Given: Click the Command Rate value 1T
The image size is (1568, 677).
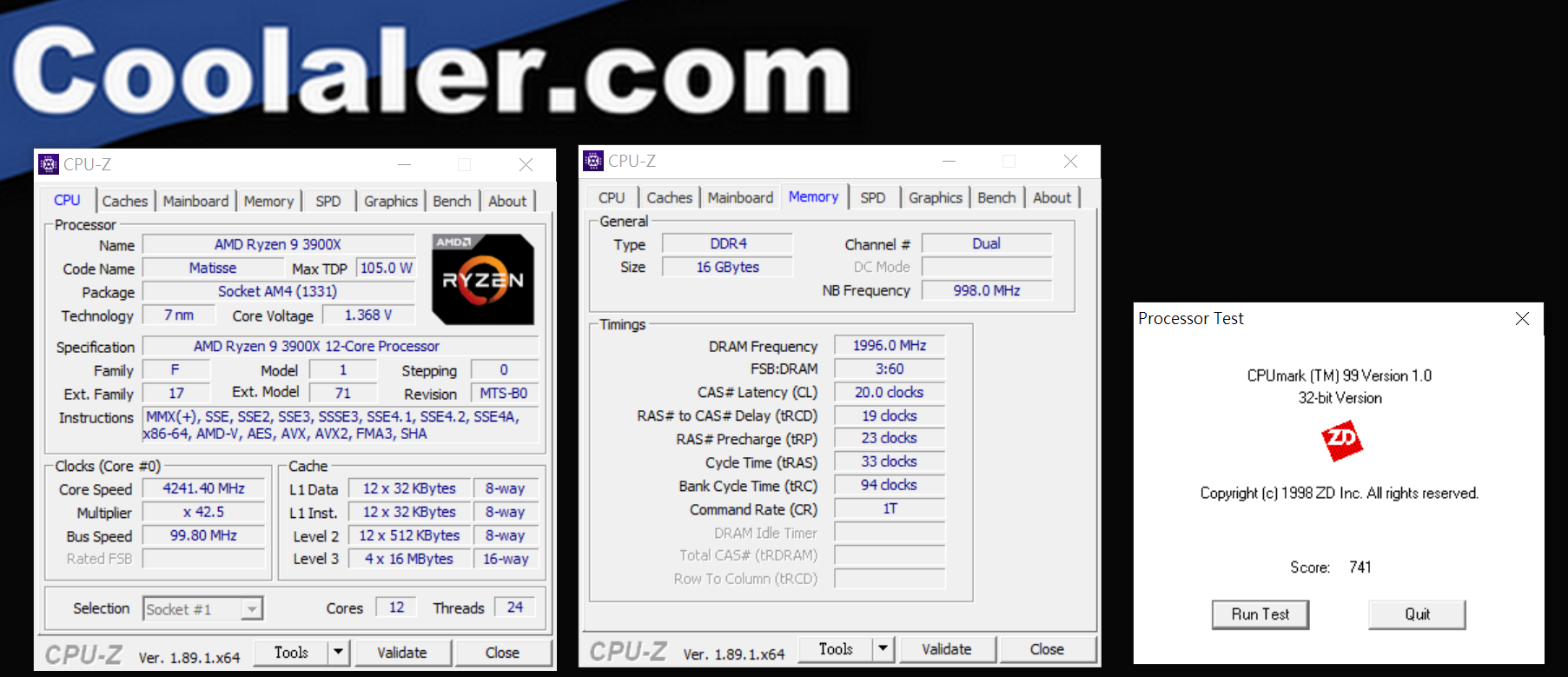Looking at the screenshot, I should coord(890,508).
